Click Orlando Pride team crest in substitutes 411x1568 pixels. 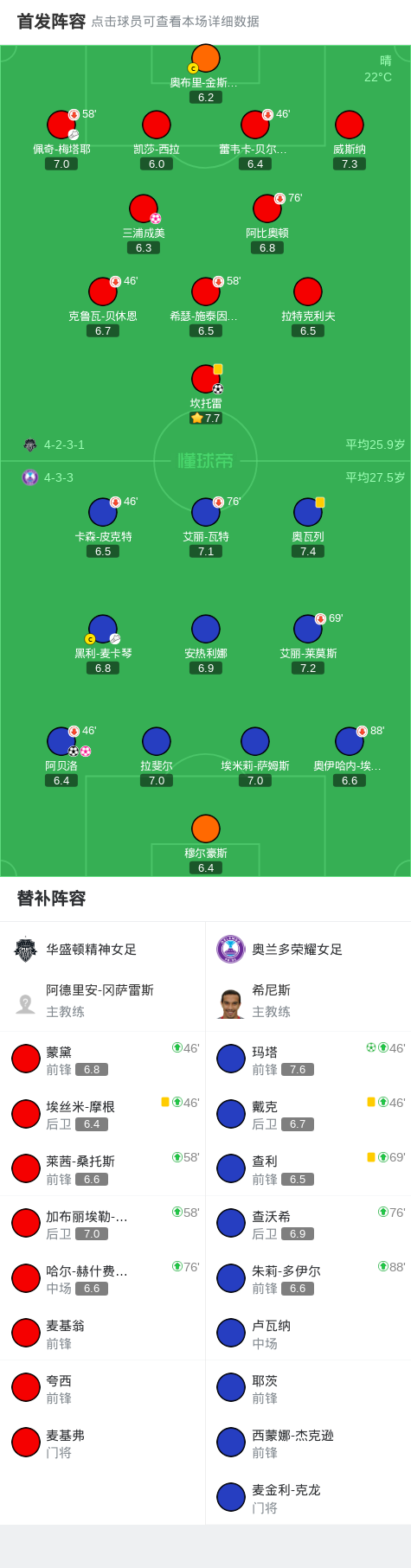tap(231, 950)
